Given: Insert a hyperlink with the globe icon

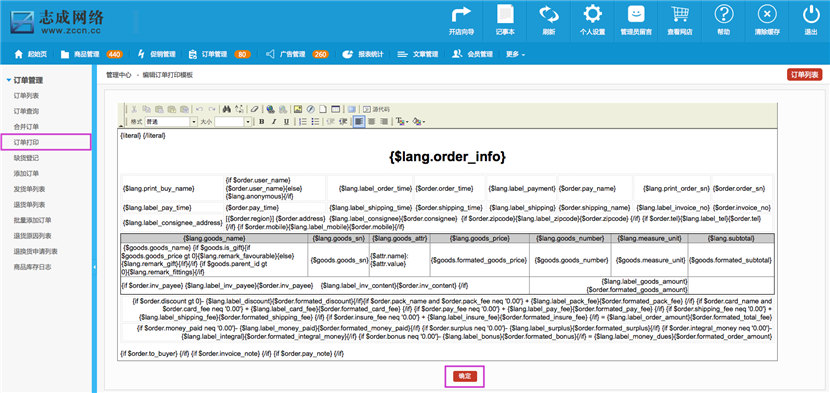Looking at the screenshot, I should pyautogui.click(x=270, y=109).
